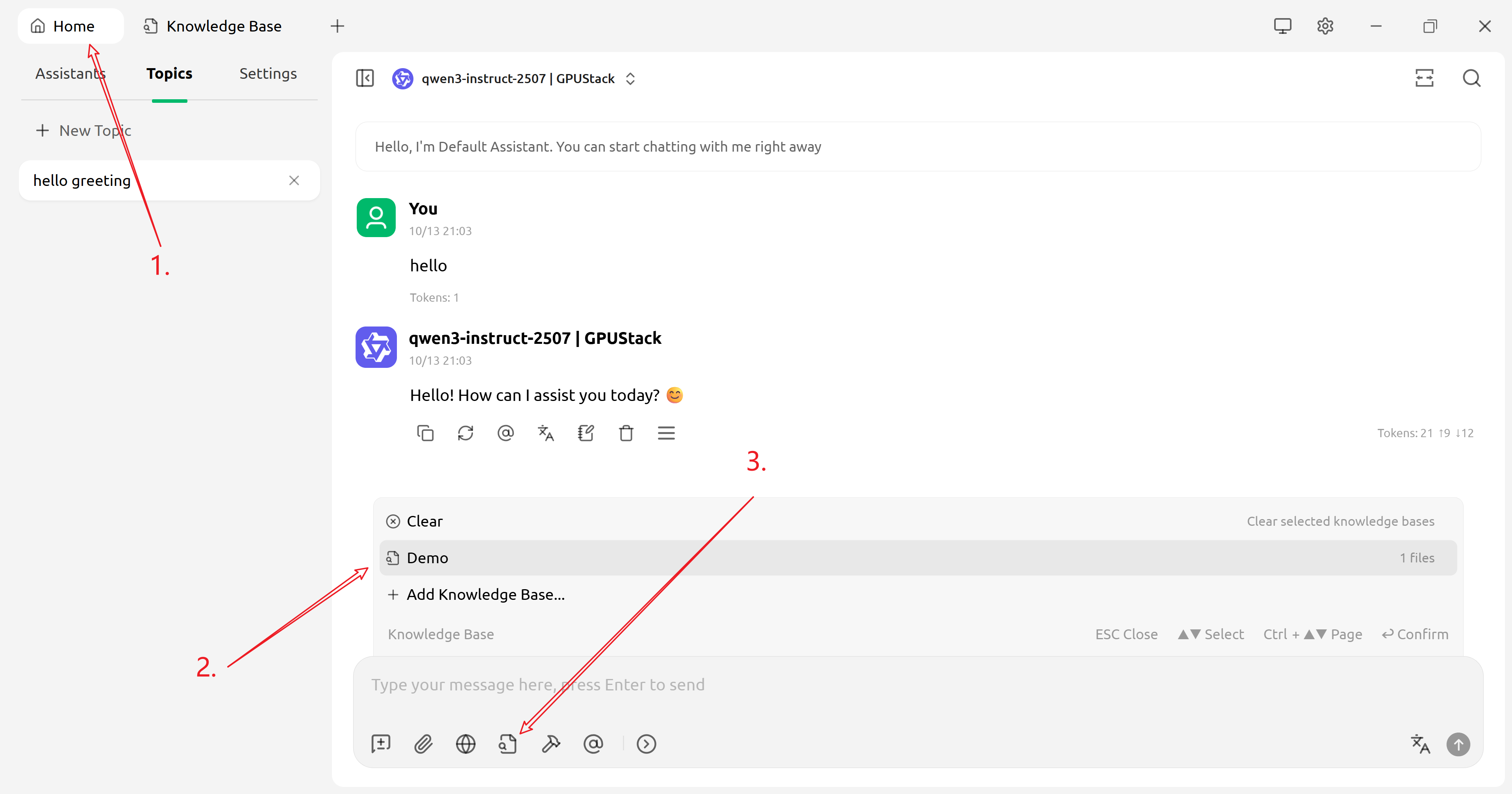1512x794 pixels.
Task: Open the MCP tools hammer icon
Action: 550,744
